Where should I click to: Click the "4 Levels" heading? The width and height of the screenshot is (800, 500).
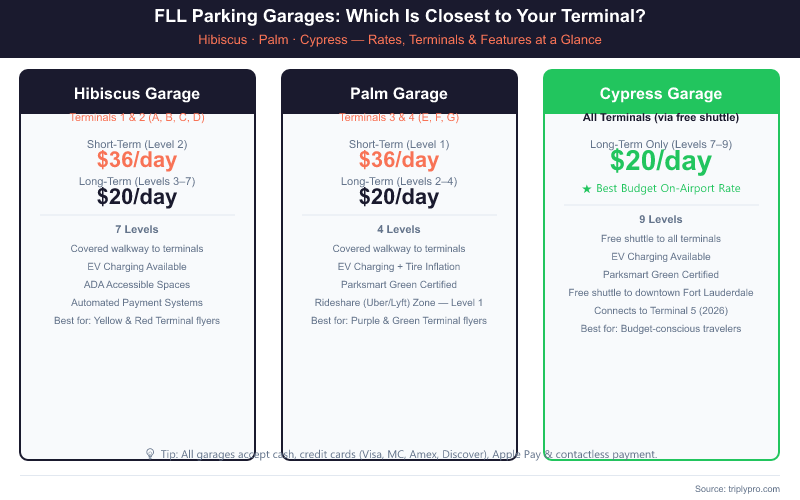399,230
